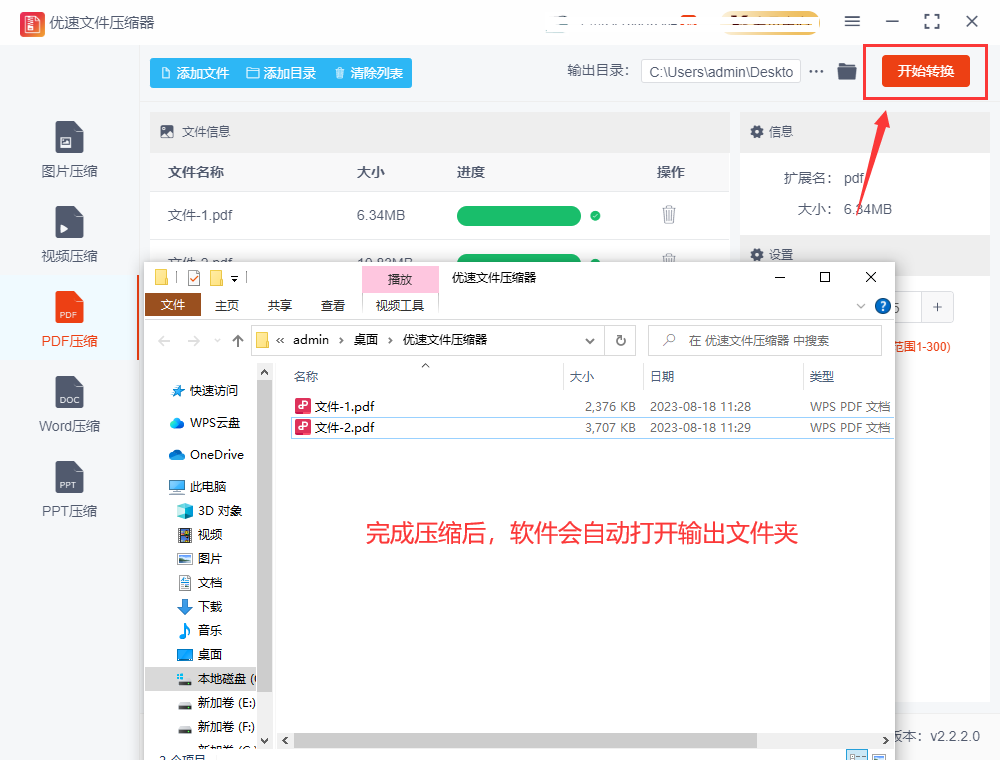Sort by the 名称 column header
Screen dimensions: 1000x760
305,377
